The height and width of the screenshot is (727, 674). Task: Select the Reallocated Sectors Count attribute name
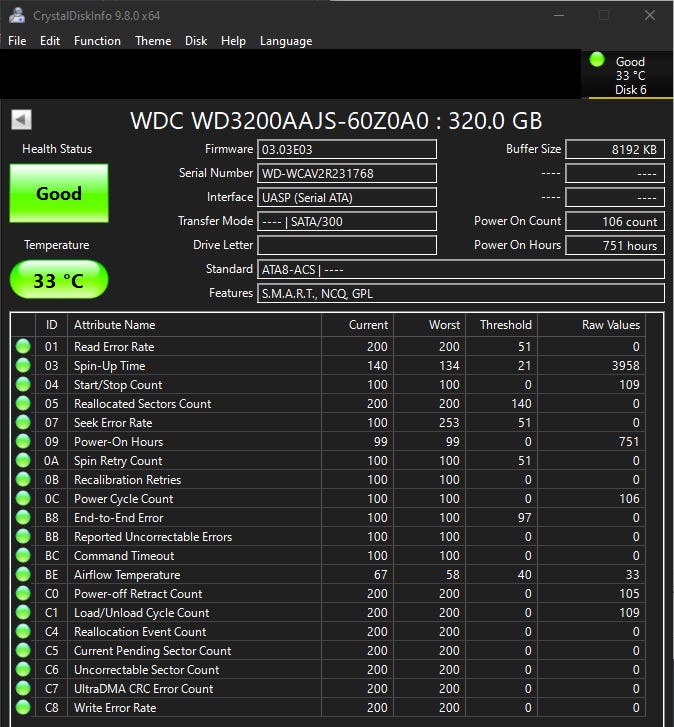click(142, 403)
